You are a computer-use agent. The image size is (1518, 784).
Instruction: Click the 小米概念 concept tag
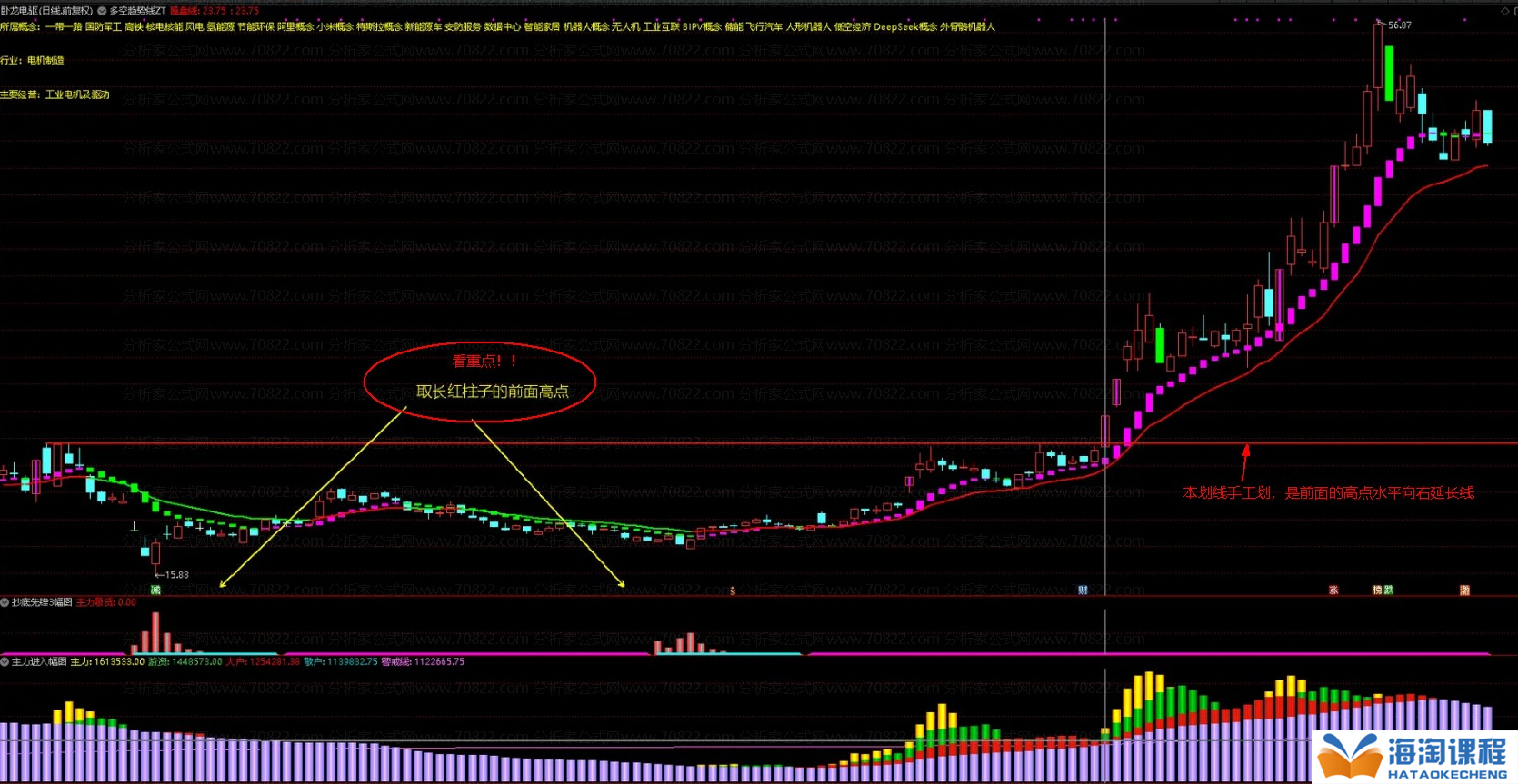tap(335, 27)
